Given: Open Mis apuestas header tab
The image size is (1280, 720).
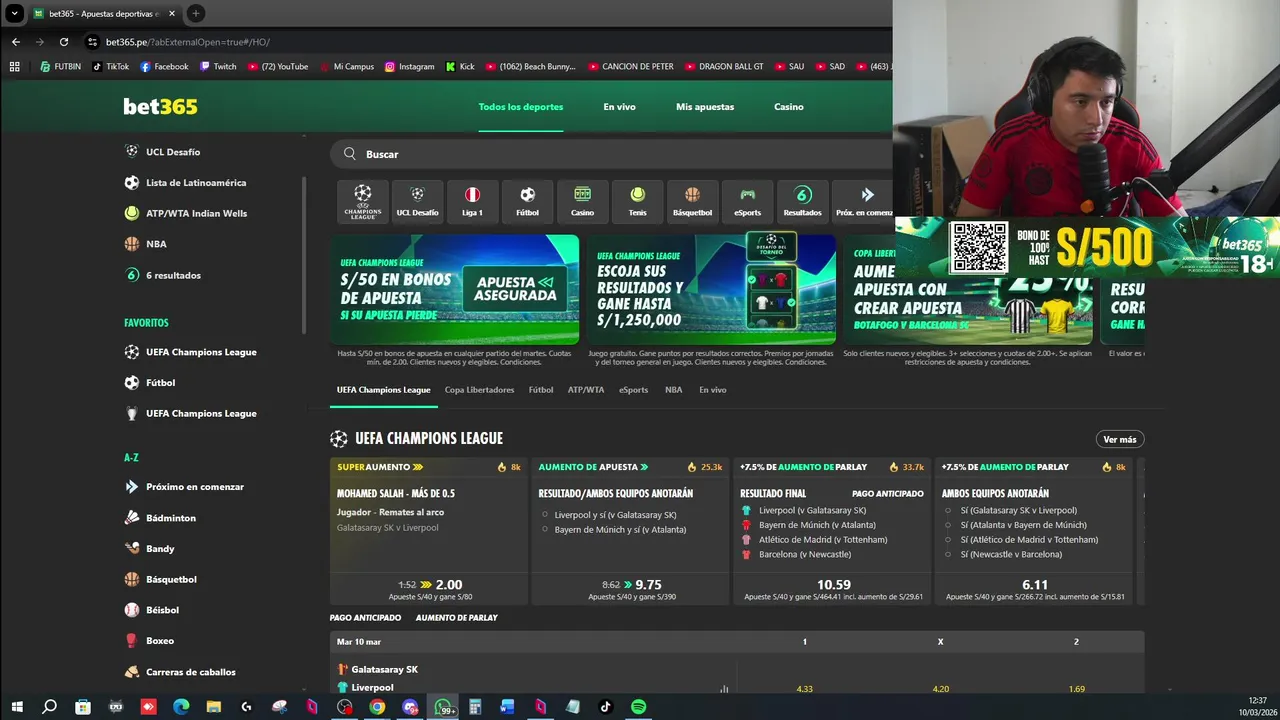Looking at the screenshot, I should coord(705,107).
